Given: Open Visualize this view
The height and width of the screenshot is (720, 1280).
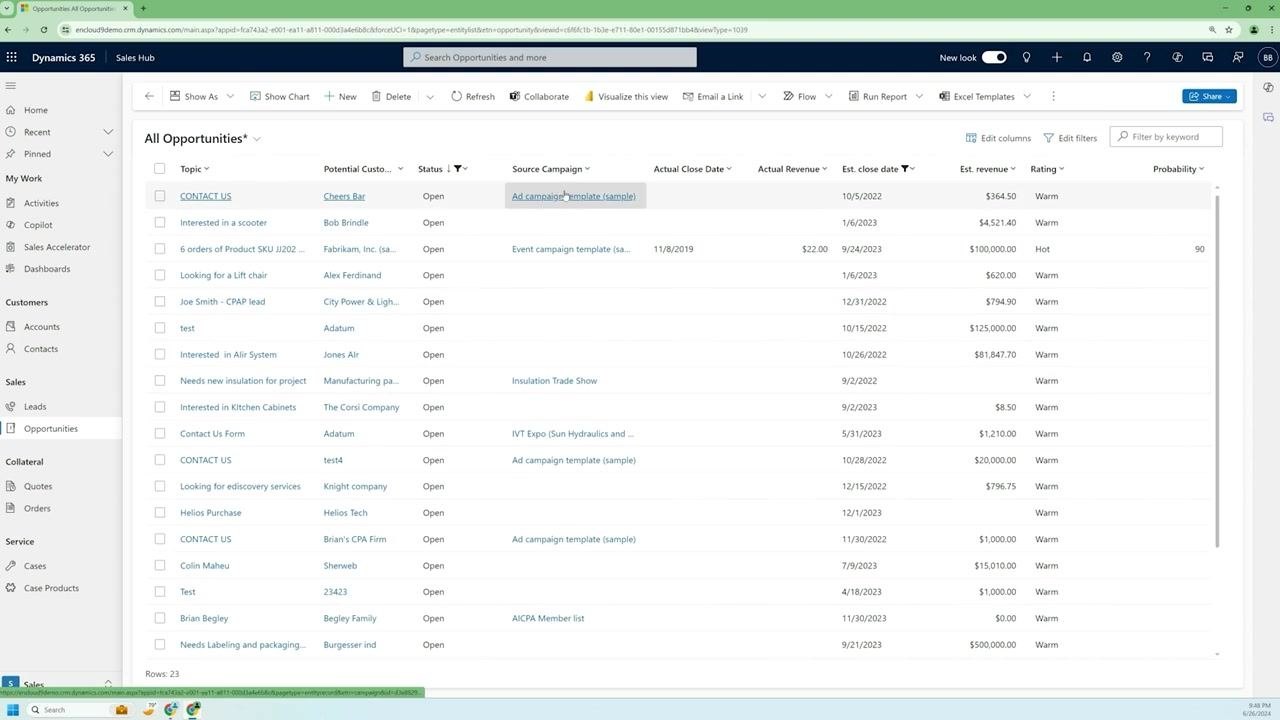Looking at the screenshot, I should 626,96.
